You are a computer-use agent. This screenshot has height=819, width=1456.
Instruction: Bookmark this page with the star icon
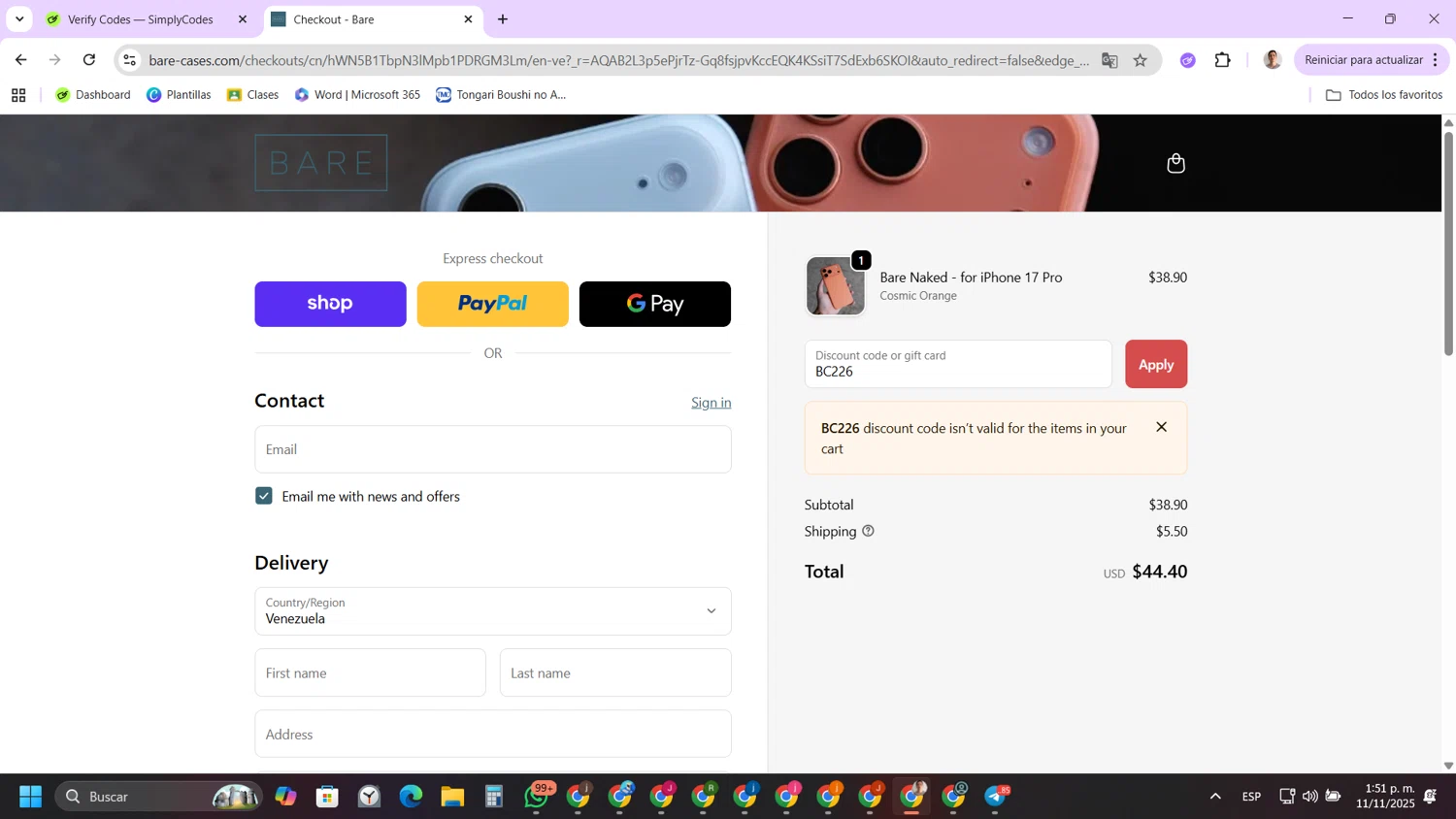point(1141,60)
